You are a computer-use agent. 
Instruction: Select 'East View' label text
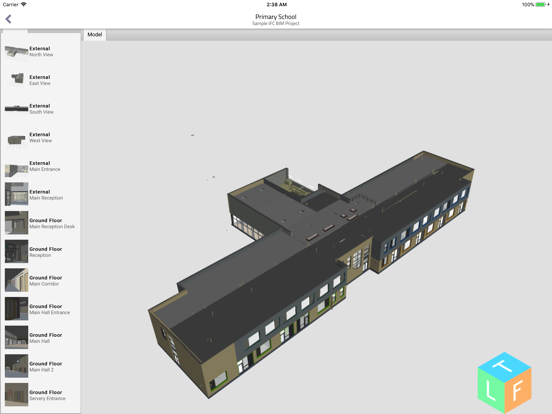click(40, 83)
